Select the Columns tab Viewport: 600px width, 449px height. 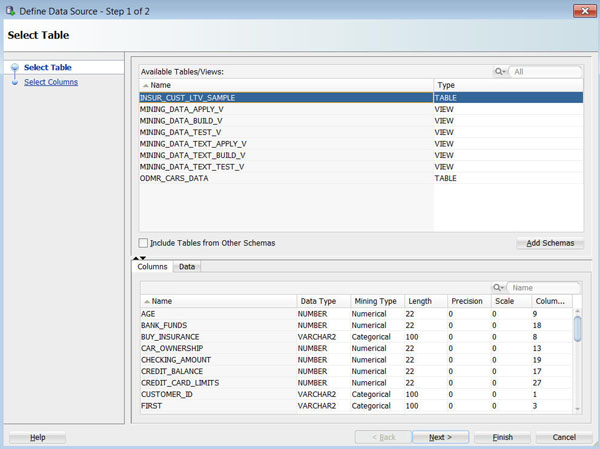point(152,267)
